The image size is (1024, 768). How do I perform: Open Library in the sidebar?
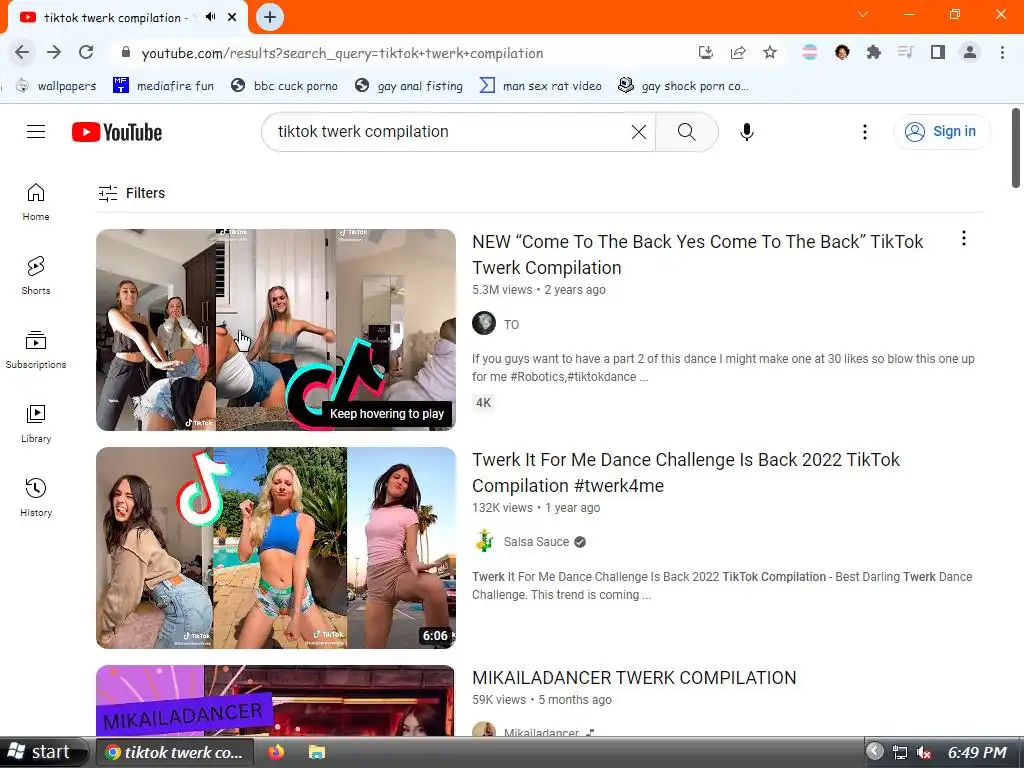36,424
